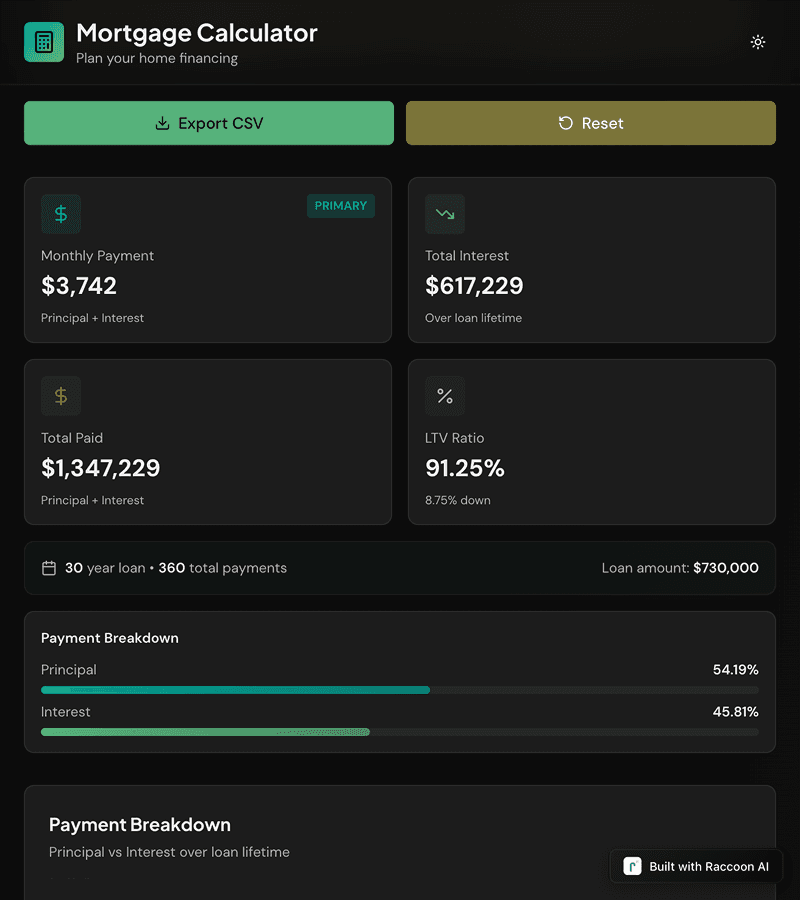
Task: Click the Total Paid dollar icon
Action: [x=61, y=396]
